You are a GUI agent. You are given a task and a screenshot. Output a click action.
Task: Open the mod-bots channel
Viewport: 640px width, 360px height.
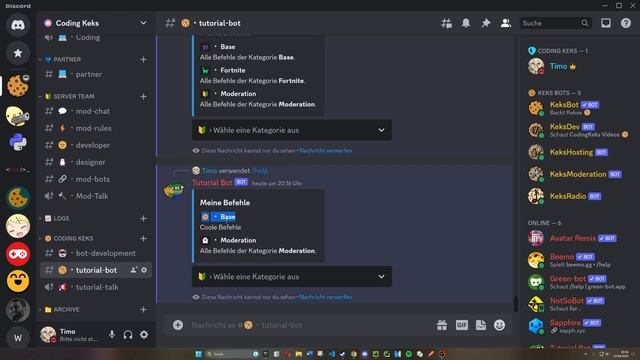[x=96, y=179]
